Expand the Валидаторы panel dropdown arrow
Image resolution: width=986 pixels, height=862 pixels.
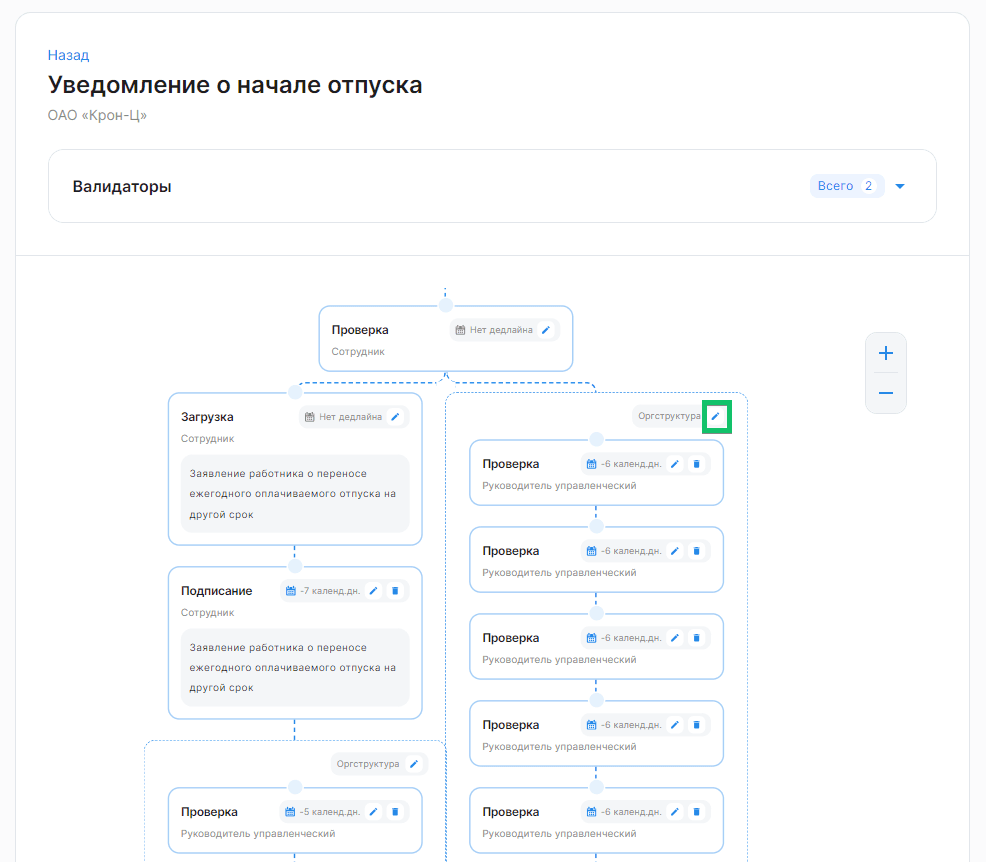[x=900, y=186]
